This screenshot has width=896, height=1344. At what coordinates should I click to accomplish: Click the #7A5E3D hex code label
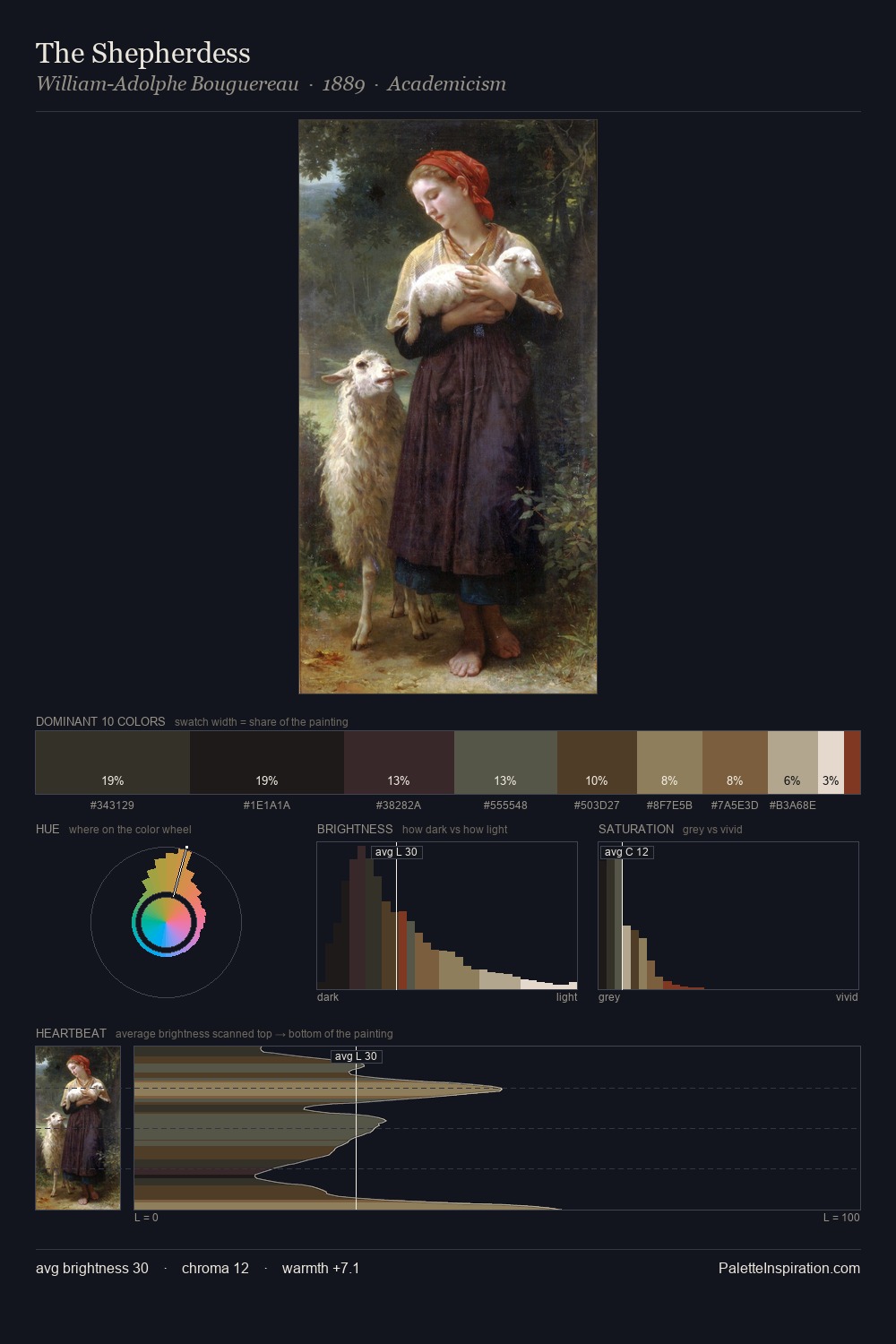(x=735, y=806)
